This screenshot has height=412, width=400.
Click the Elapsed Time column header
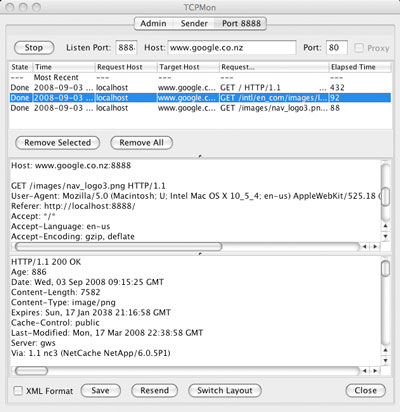pyautogui.click(x=360, y=67)
